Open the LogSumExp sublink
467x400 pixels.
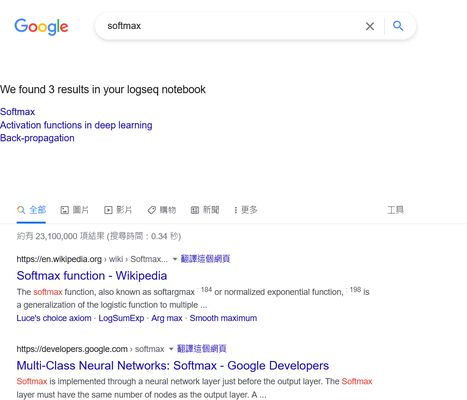tap(121, 318)
